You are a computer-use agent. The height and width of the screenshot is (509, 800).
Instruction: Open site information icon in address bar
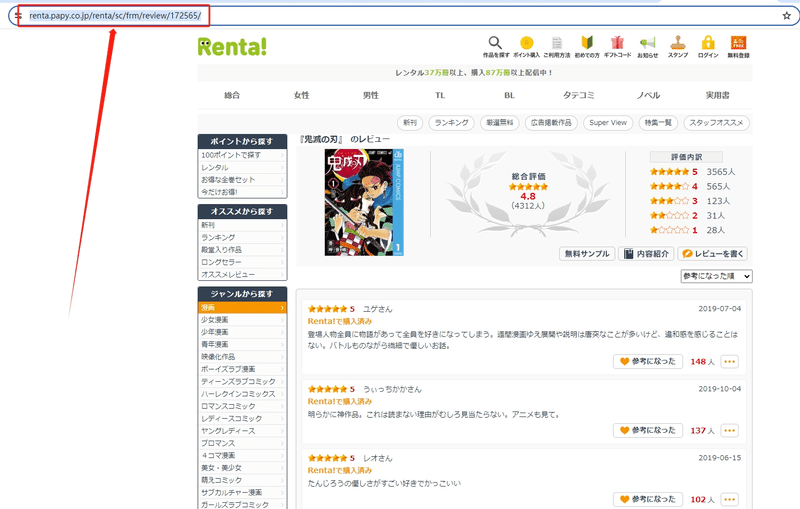coord(18,16)
